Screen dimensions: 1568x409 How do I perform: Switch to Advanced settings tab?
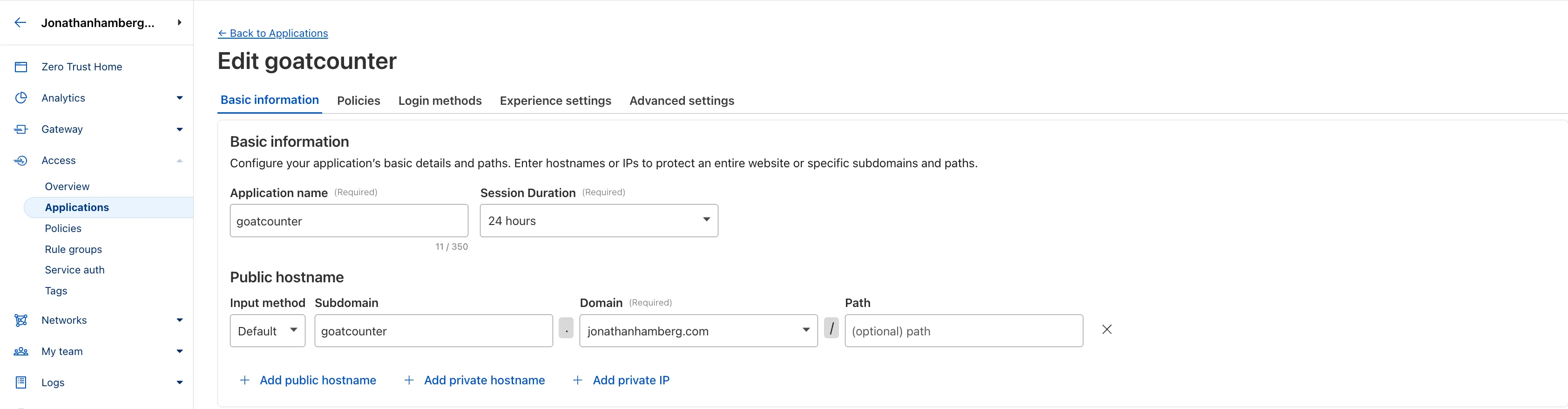click(682, 101)
